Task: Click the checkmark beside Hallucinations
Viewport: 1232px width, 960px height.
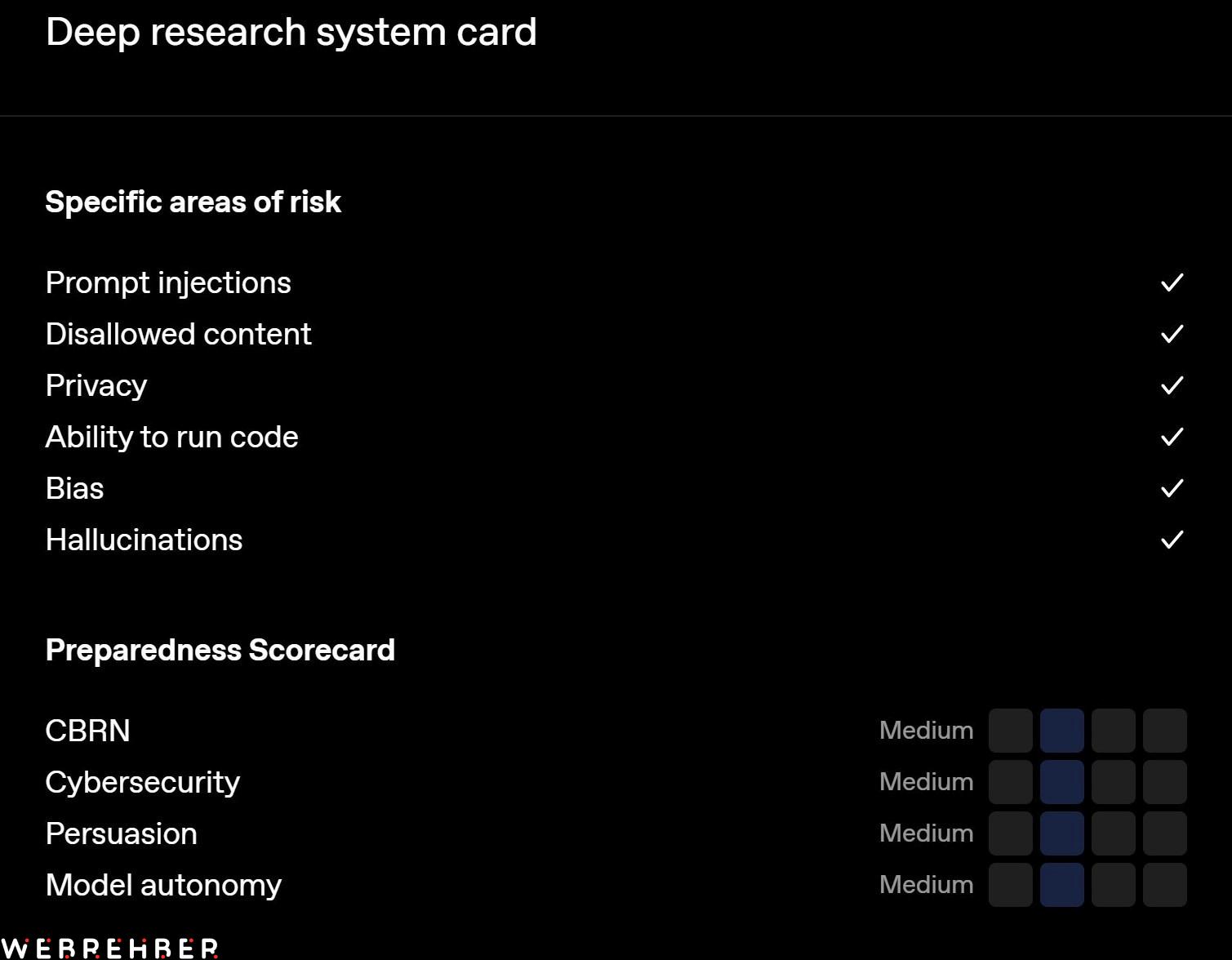Action: coord(1172,540)
